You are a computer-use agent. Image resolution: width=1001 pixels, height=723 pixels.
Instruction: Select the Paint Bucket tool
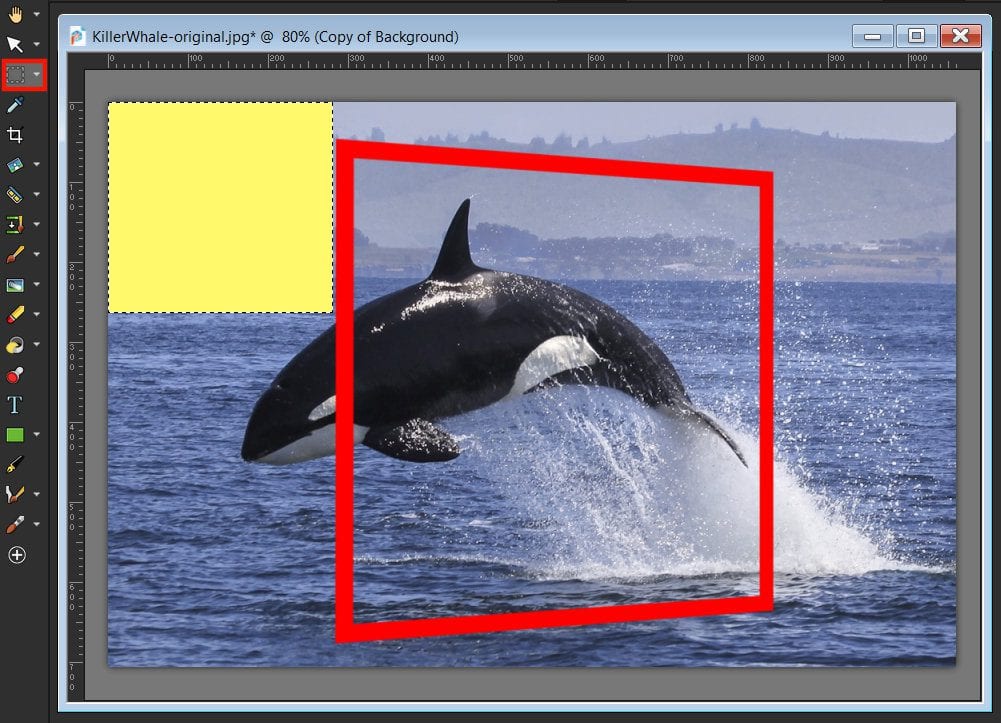[15, 344]
